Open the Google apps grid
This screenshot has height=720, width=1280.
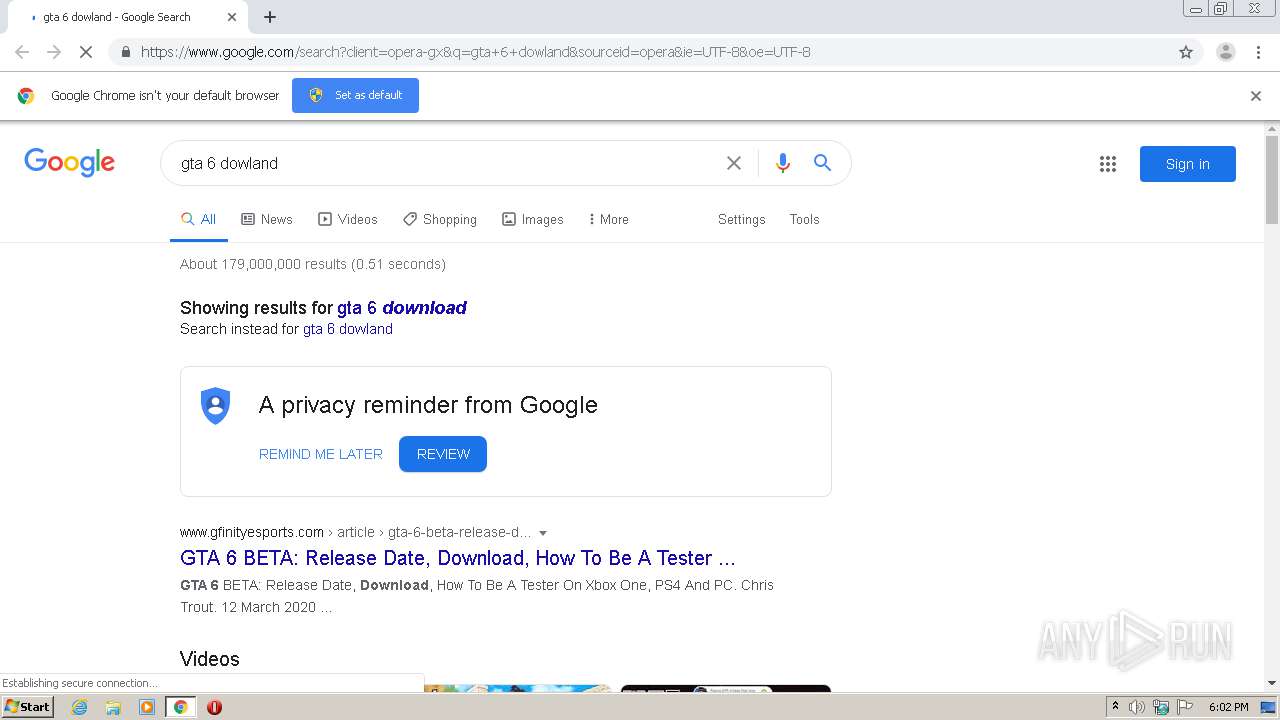[1108, 164]
